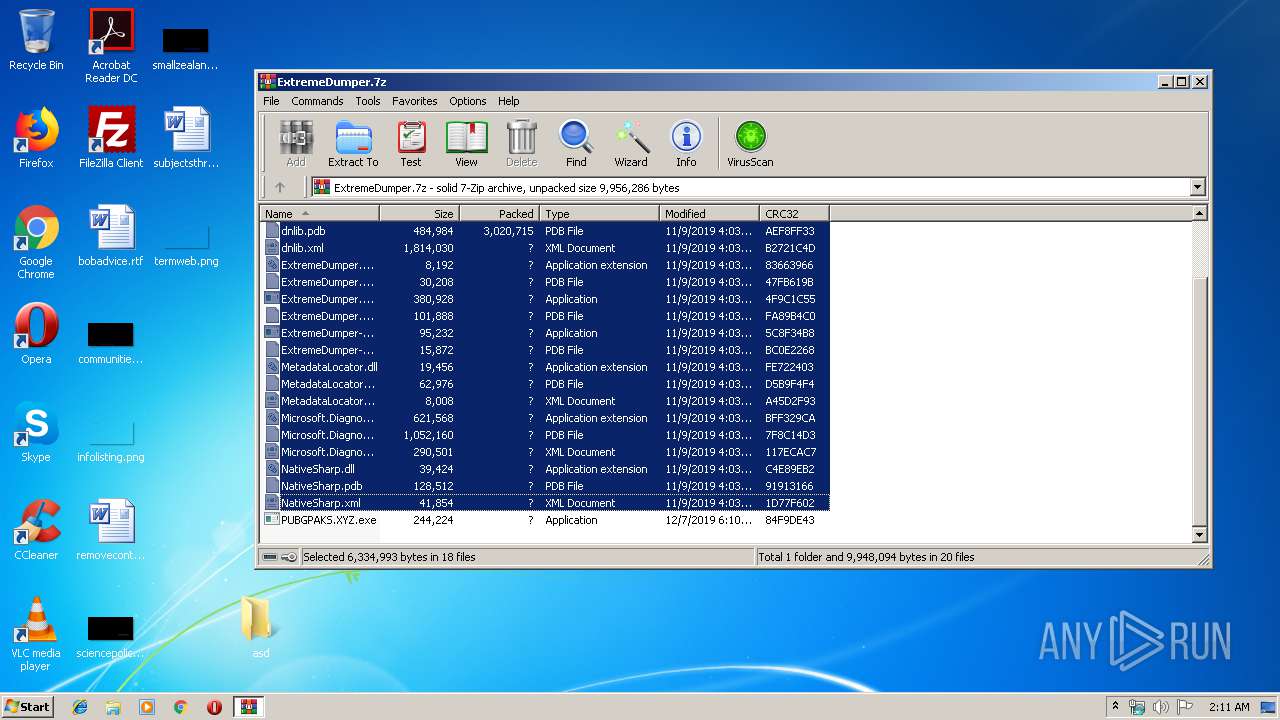Select the dnlib.pdb file row
Image resolution: width=1280 pixels, height=720 pixels.
(545, 231)
